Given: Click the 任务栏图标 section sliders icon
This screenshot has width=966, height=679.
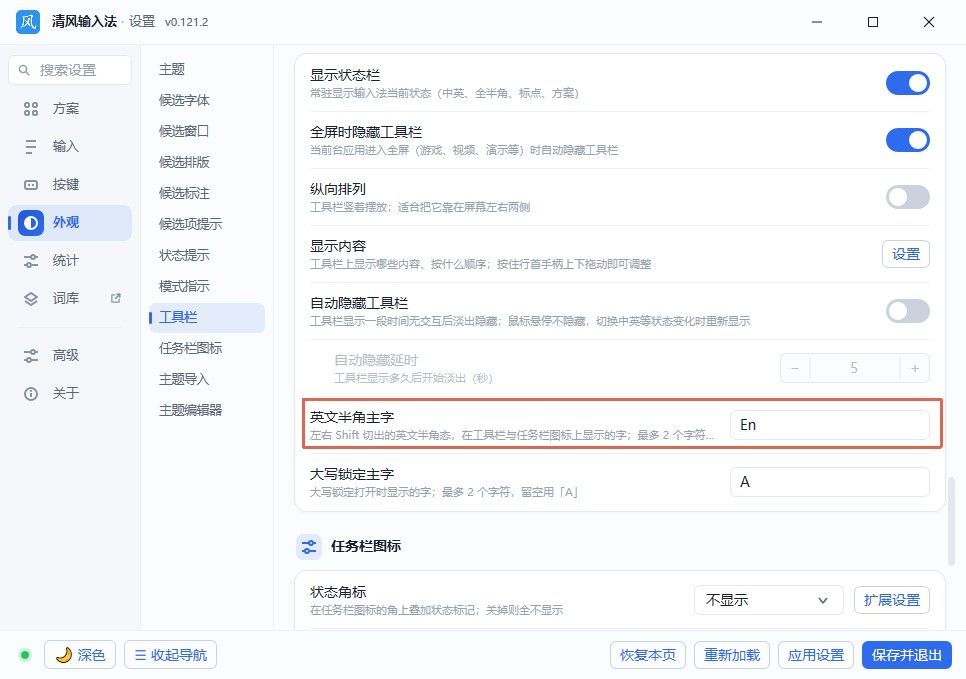Looking at the screenshot, I should click(x=309, y=547).
